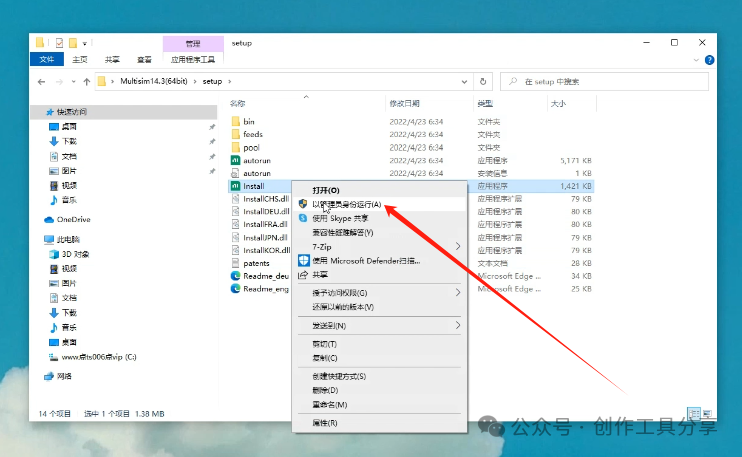Click the 3D 对象 icon in sidebar
The width and height of the screenshot is (742, 457).
pyautogui.click(x=54, y=254)
